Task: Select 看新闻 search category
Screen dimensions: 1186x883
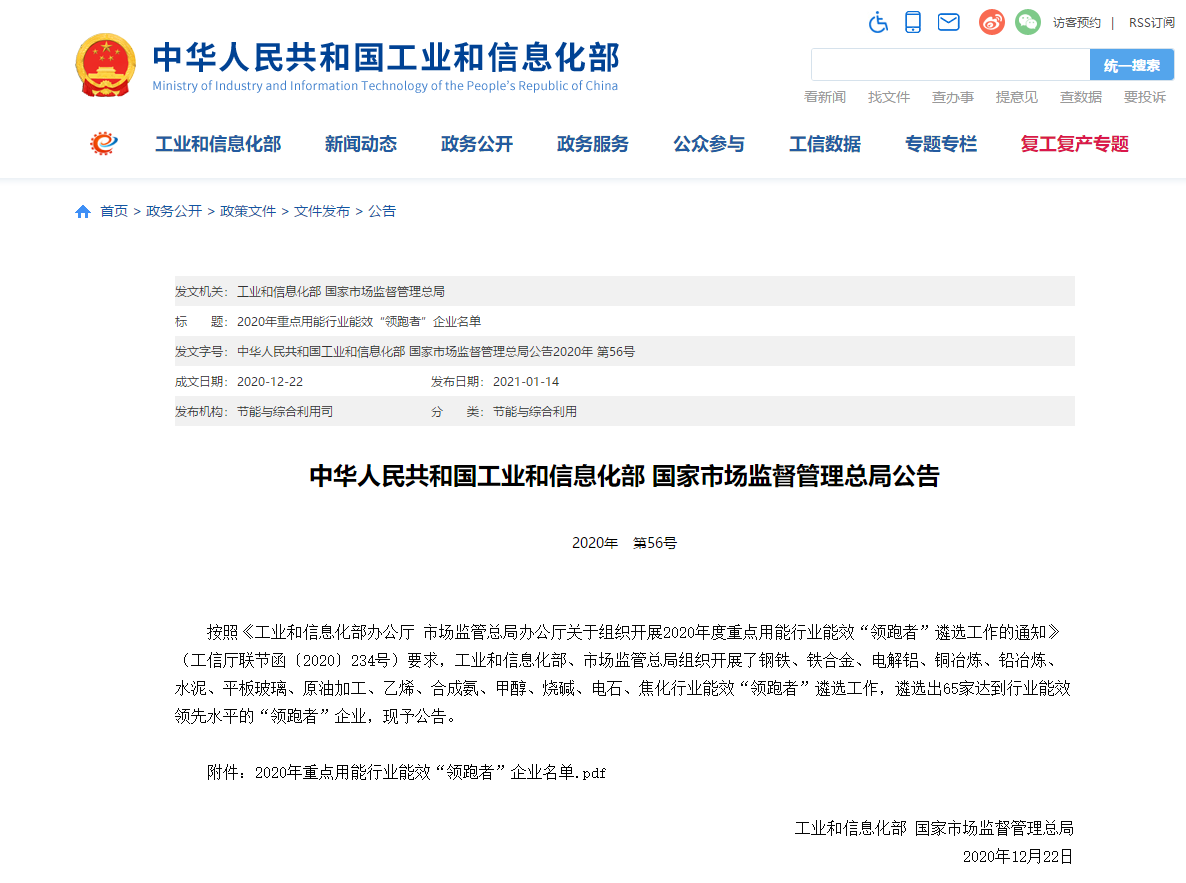Action: (824, 97)
